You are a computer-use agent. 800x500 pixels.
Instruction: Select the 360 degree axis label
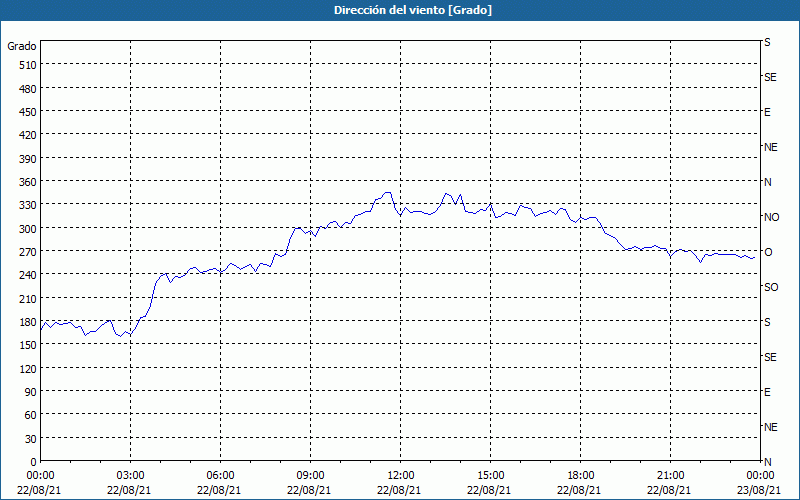click(x=28, y=182)
